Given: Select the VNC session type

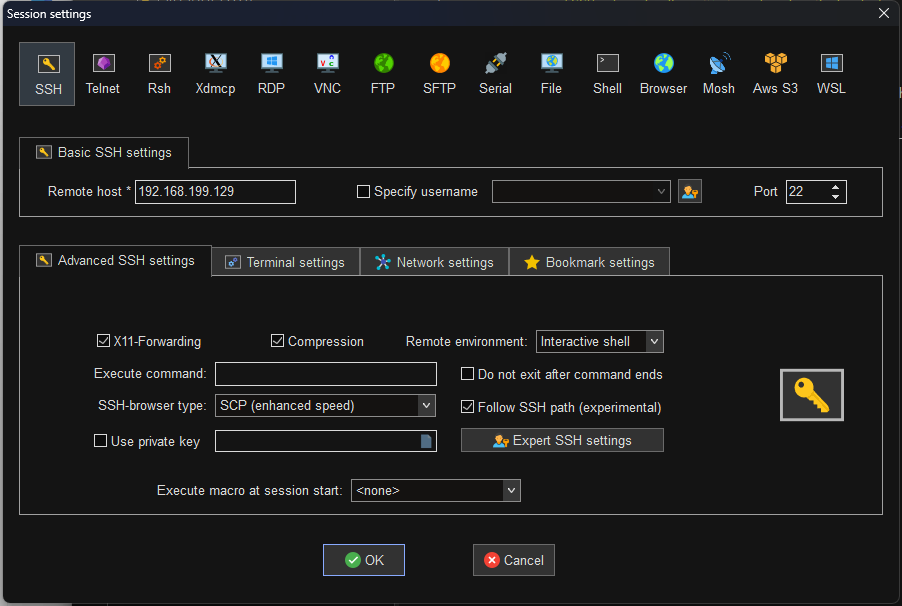Looking at the screenshot, I should [x=327, y=74].
